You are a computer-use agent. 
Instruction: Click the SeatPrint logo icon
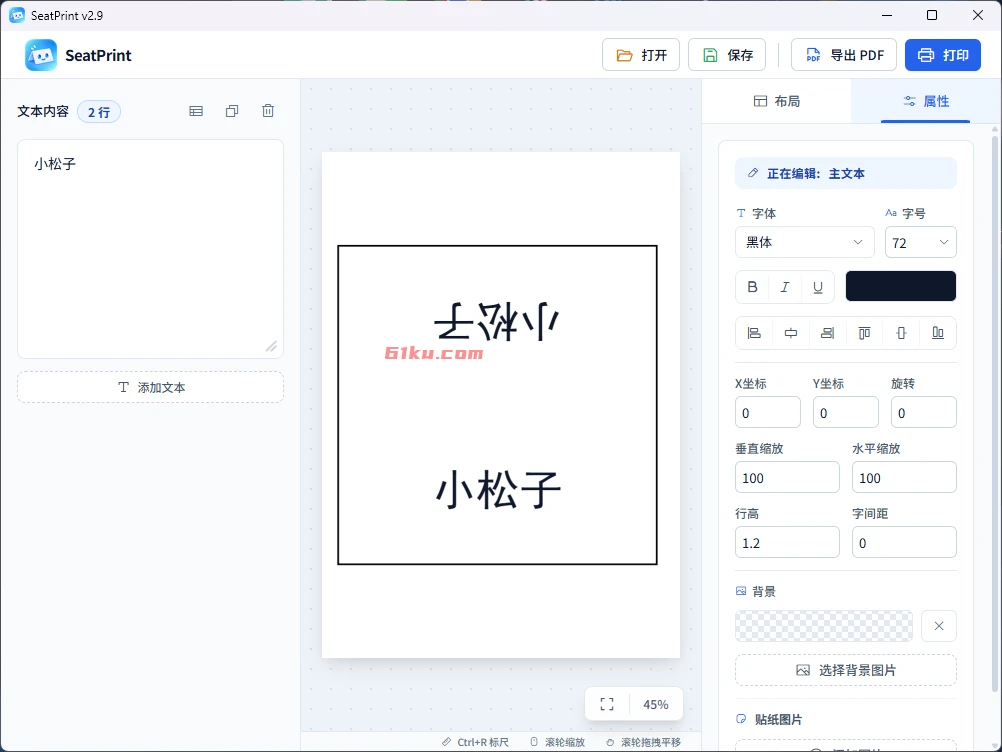click(41, 56)
